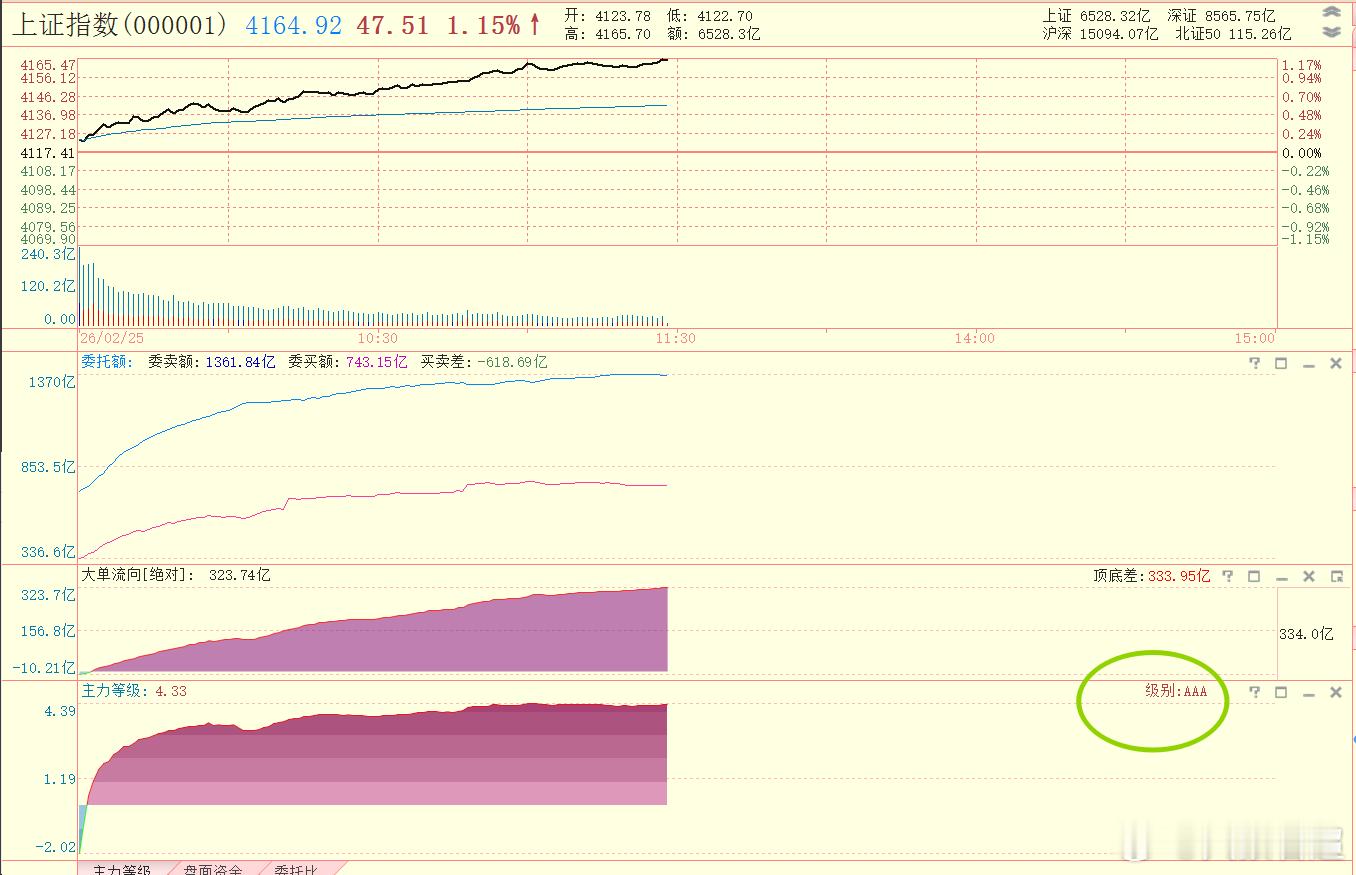Expand header with the double down chevron
The image size is (1356, 875).
click(x=1331, y=32)
